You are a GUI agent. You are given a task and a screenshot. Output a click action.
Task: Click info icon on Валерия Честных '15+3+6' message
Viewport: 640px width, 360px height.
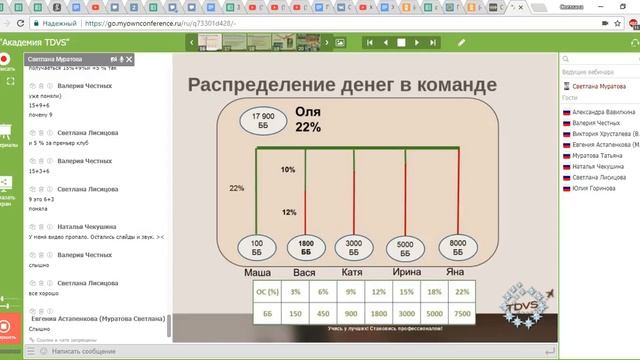50,161
